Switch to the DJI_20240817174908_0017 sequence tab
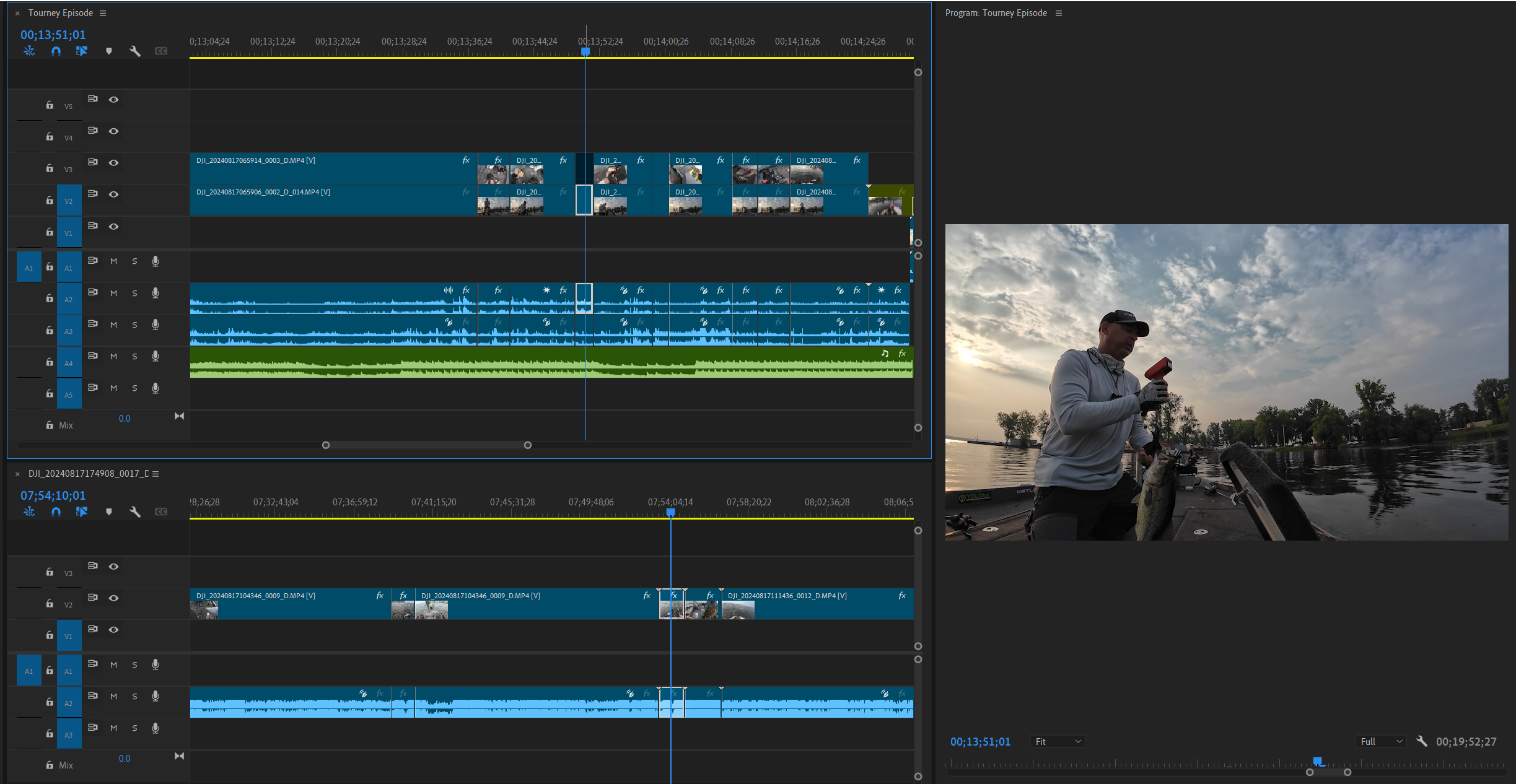 tap(87, 474)
